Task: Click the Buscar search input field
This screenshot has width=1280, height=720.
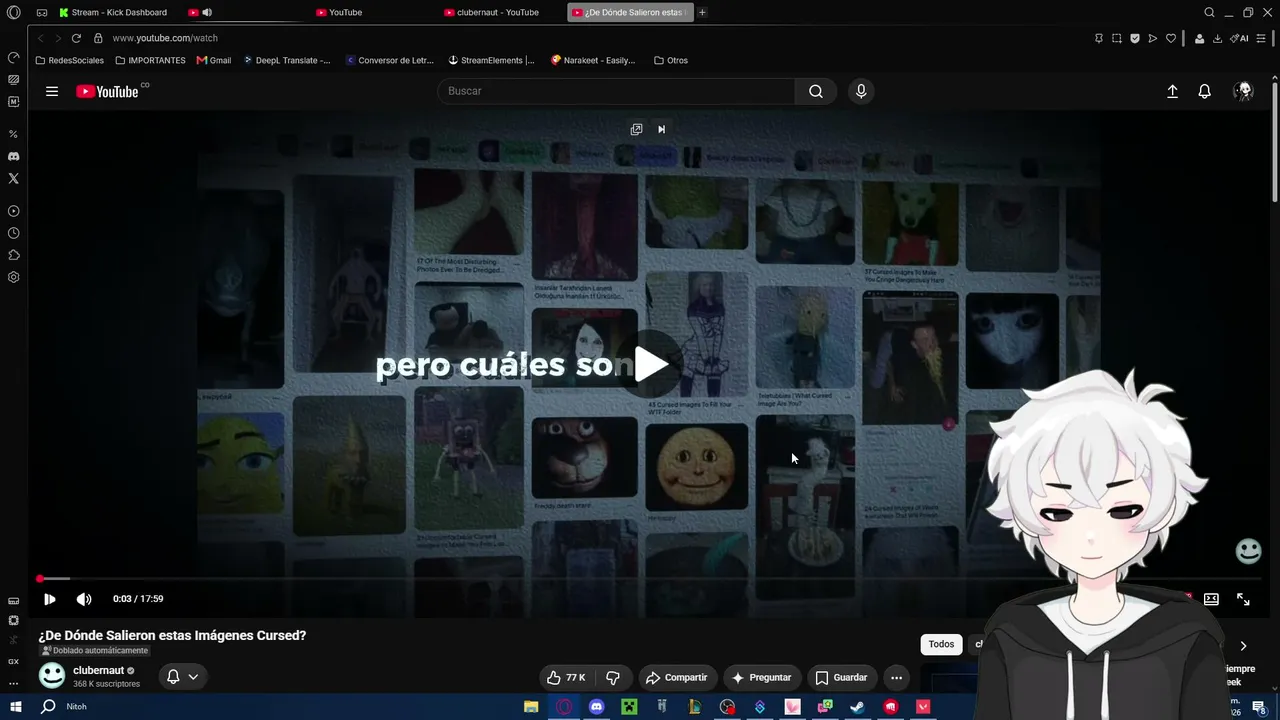Action: [616, 91]
